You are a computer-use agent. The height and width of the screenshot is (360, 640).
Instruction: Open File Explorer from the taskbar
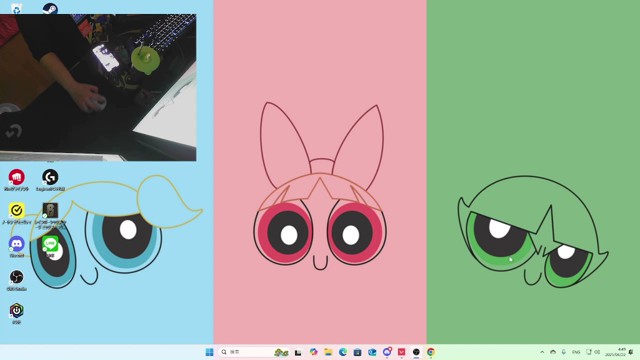[x=328, y=352]
